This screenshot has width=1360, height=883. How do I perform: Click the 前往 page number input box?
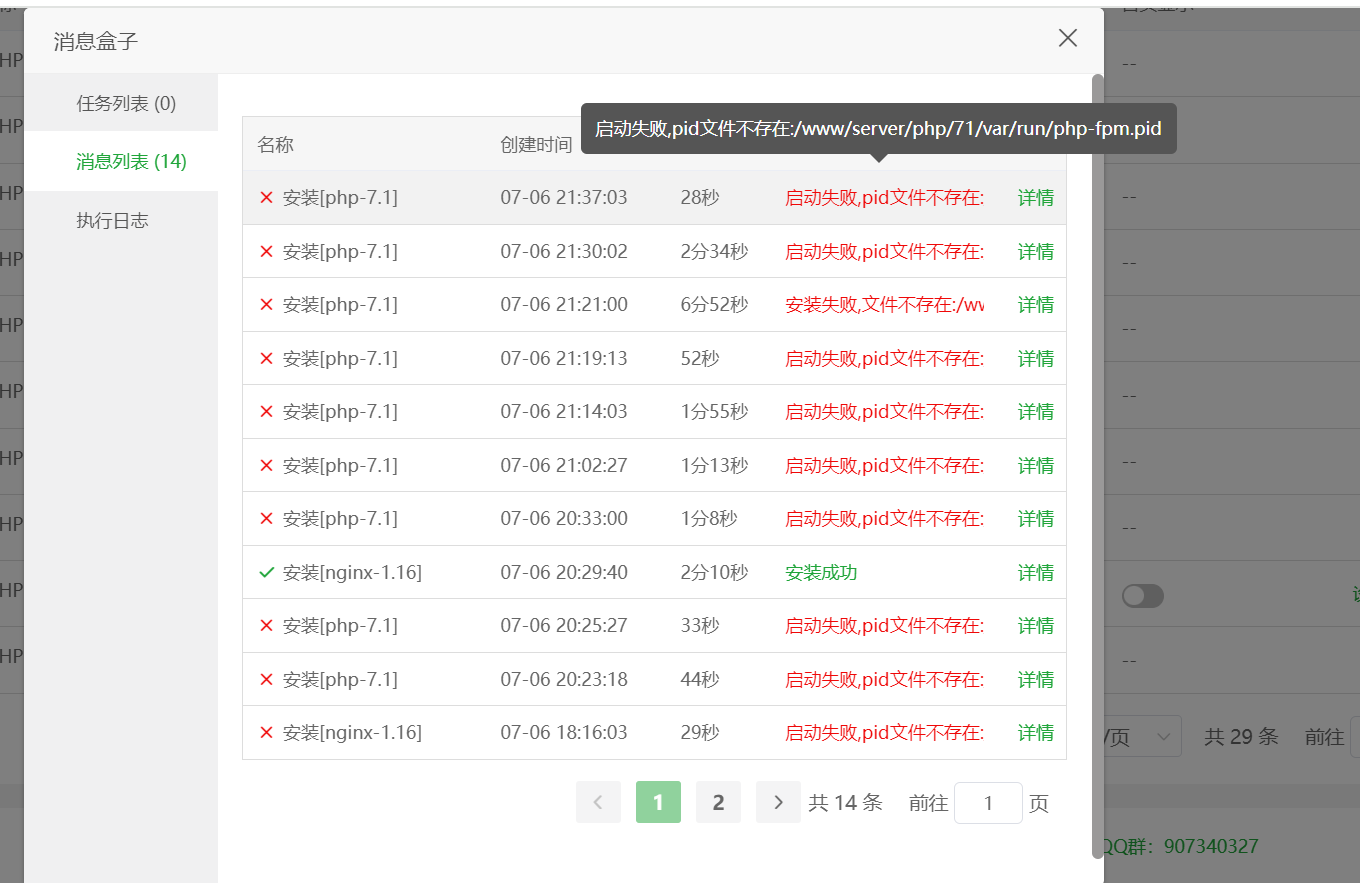[988, 802]
